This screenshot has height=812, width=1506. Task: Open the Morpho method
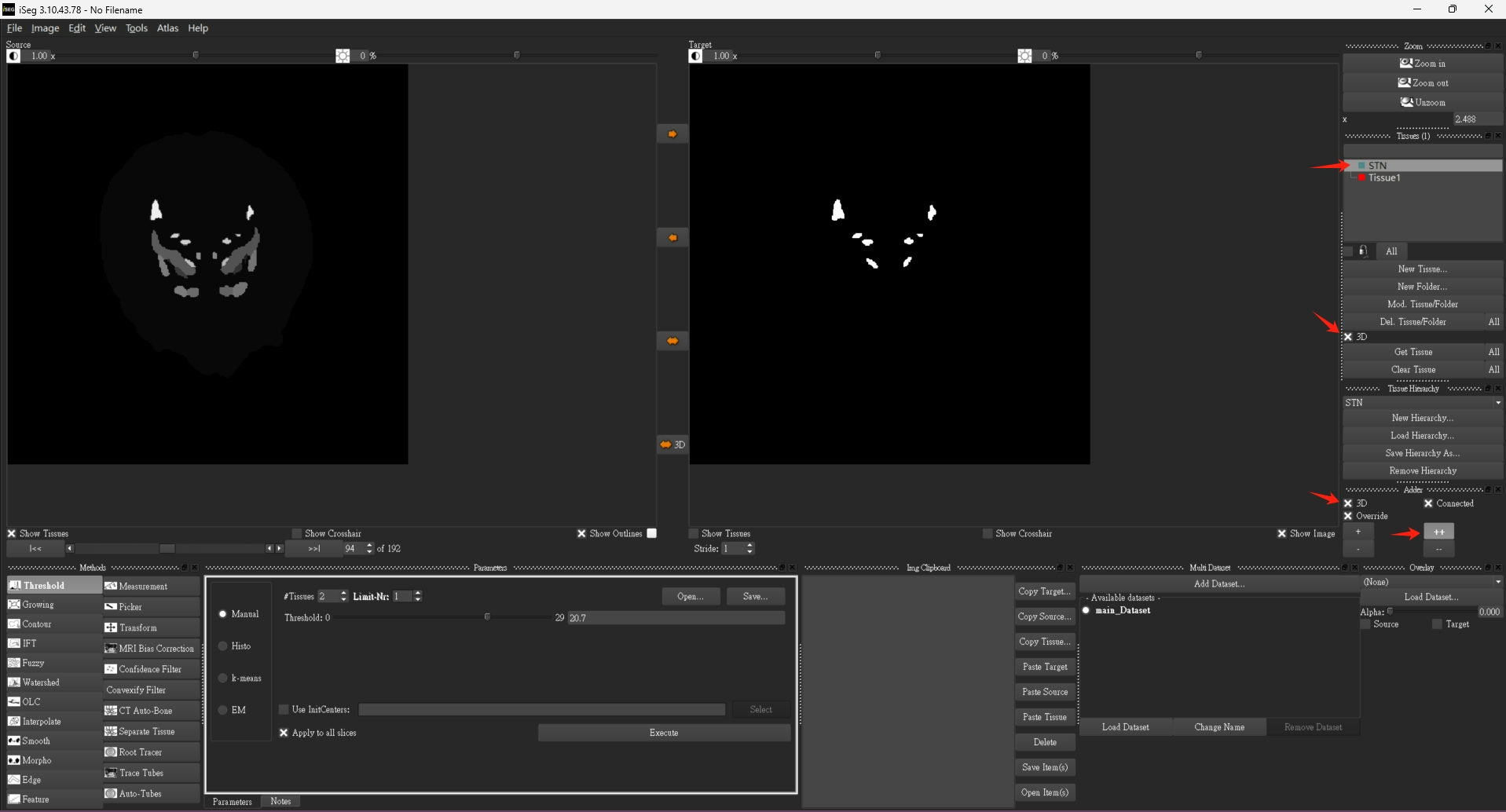point(36,760)
